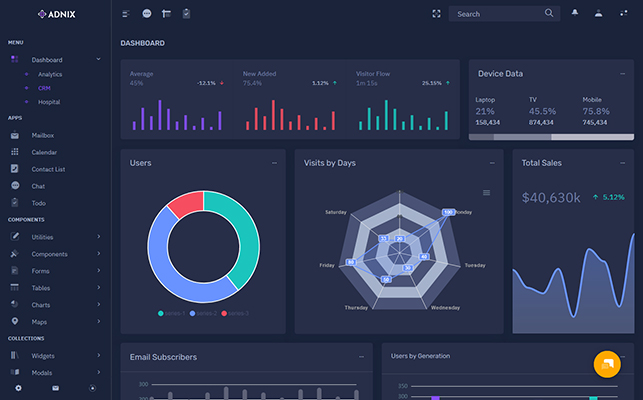Collapse the Device Data card

622,74
